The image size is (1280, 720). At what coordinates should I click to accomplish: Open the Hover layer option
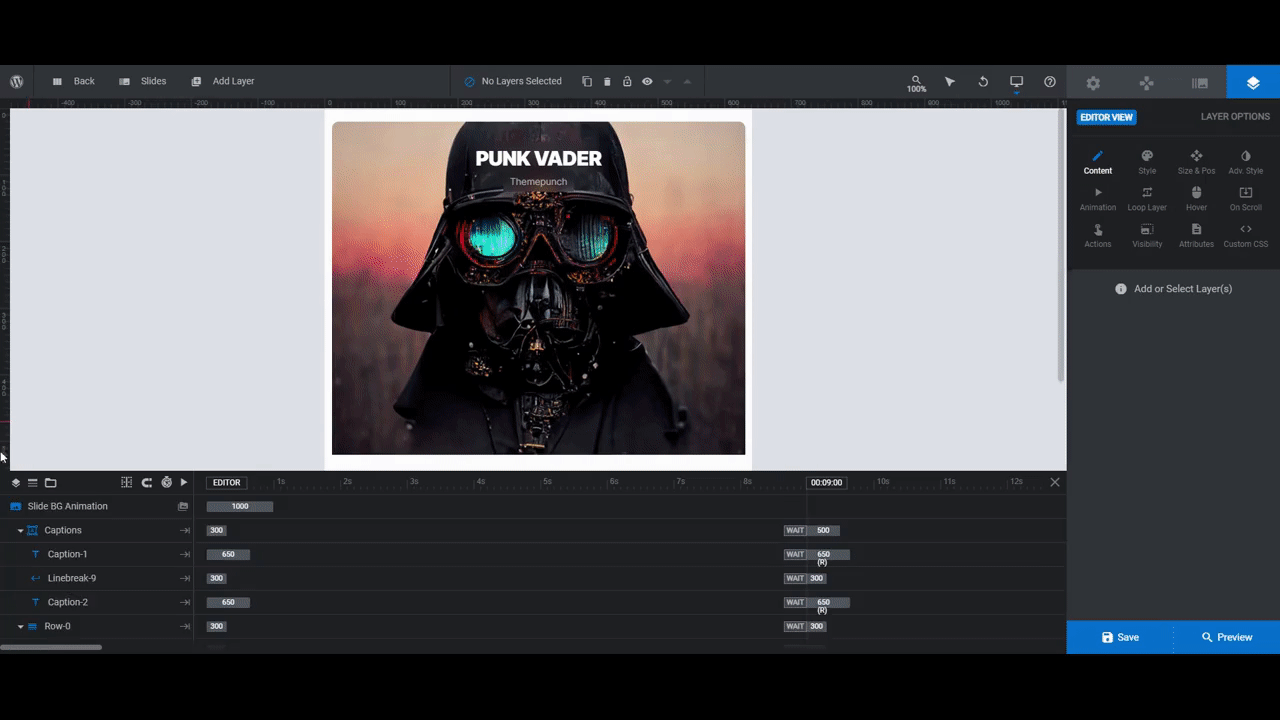[x=1196, y=199]
